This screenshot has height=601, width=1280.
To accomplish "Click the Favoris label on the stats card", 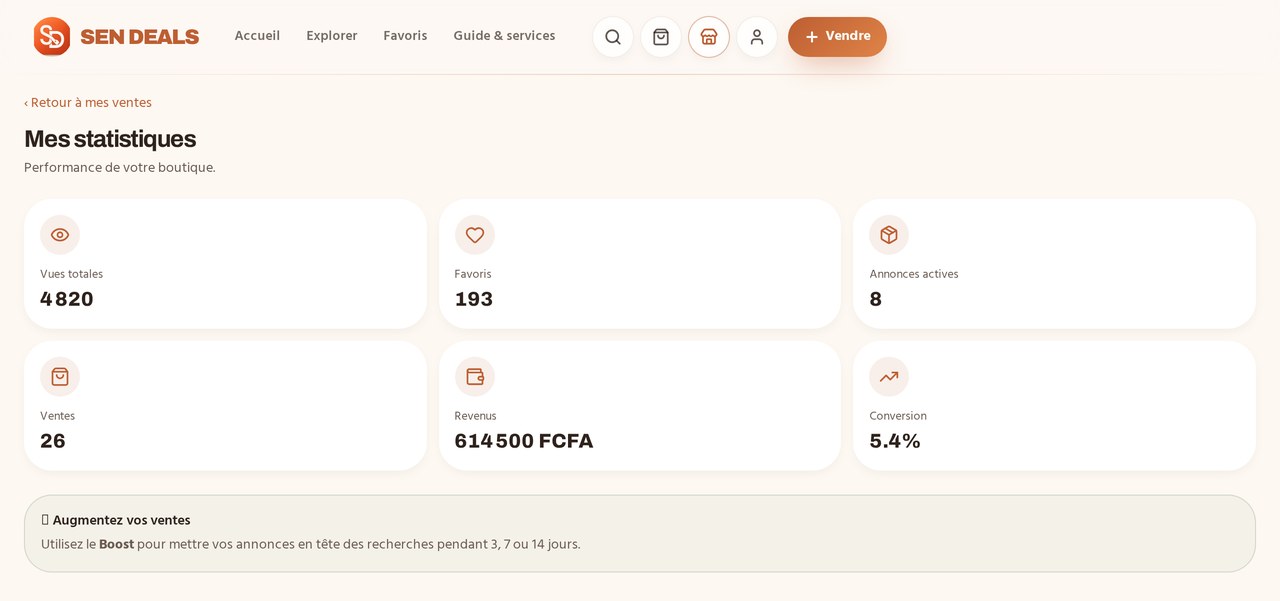I will pyautogui.click(x=473, y=274).
